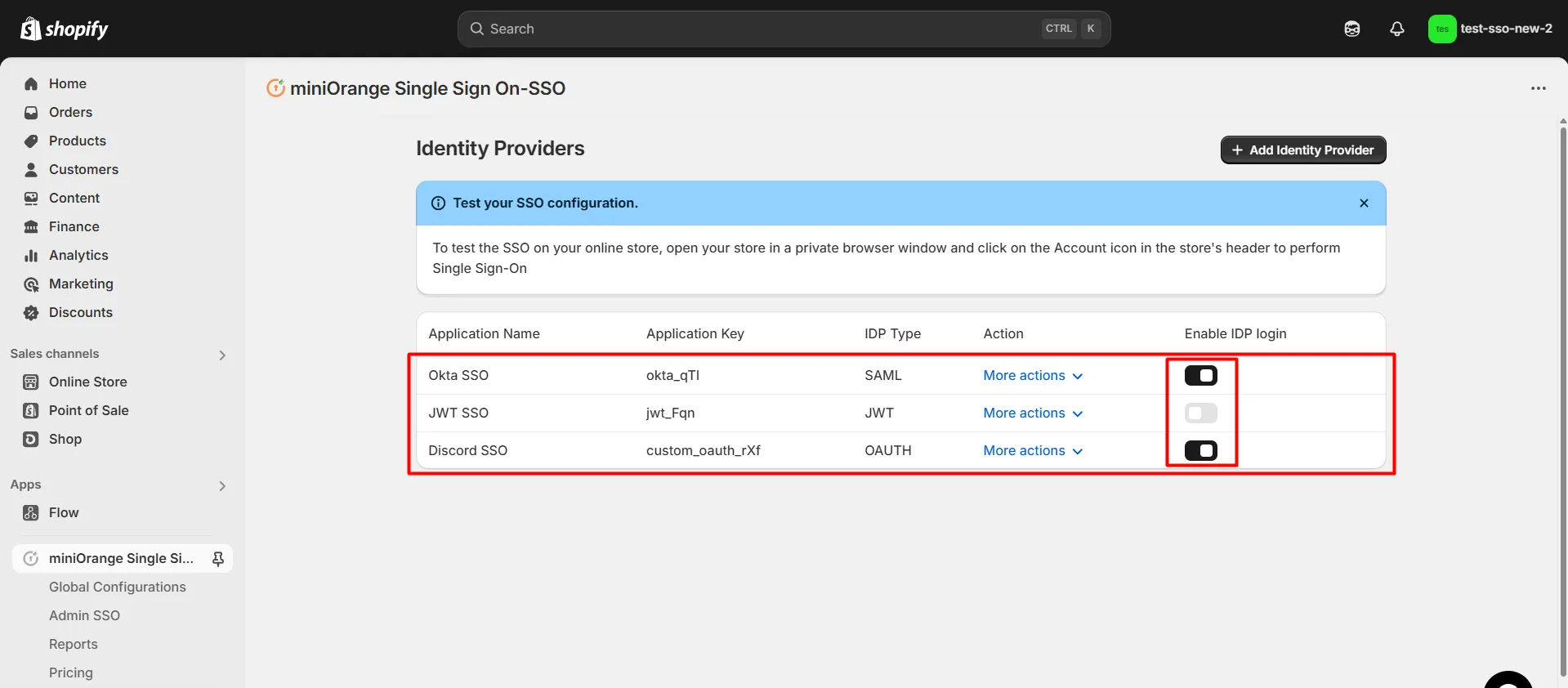
Task: Click Add Identity Provider button
Action: pos(1303,150)
